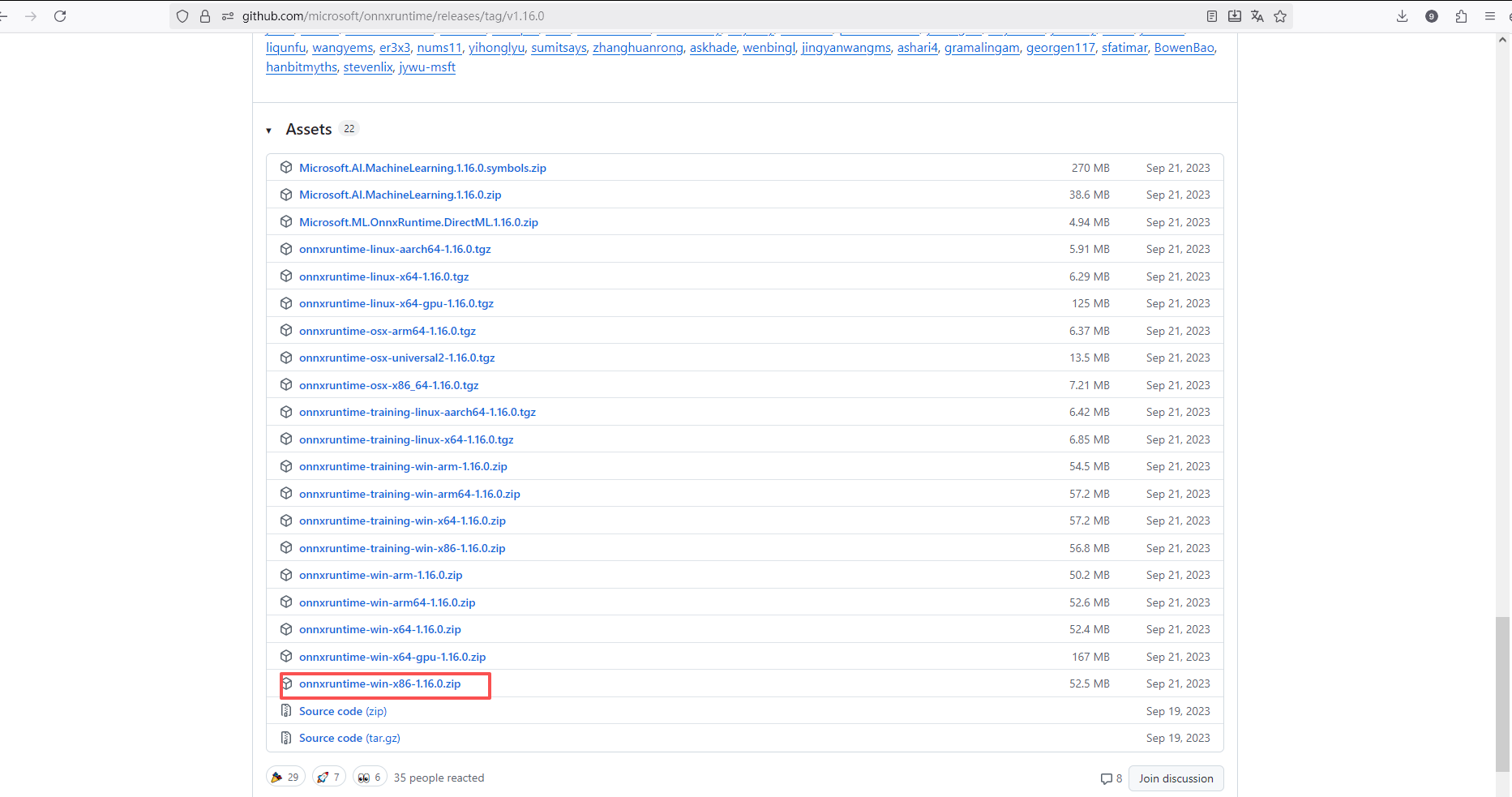Download onnxruntime-win-x64-1.16.0.zip
Screen dimensions: 1512x797
(379, 629)
